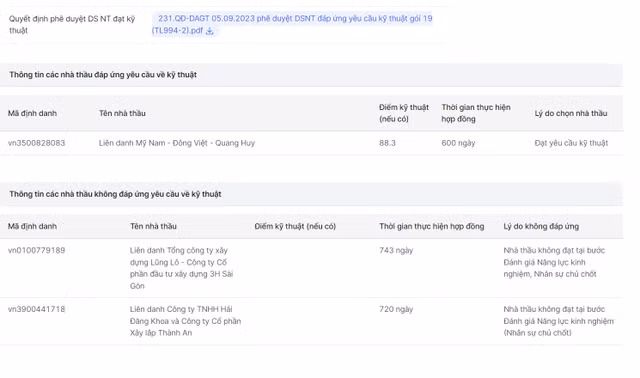The height and width of the screenshot is (378, 640).
Task: Select the '720 ngày' cell
Action: pyautogui.click(x=396, y=309)
